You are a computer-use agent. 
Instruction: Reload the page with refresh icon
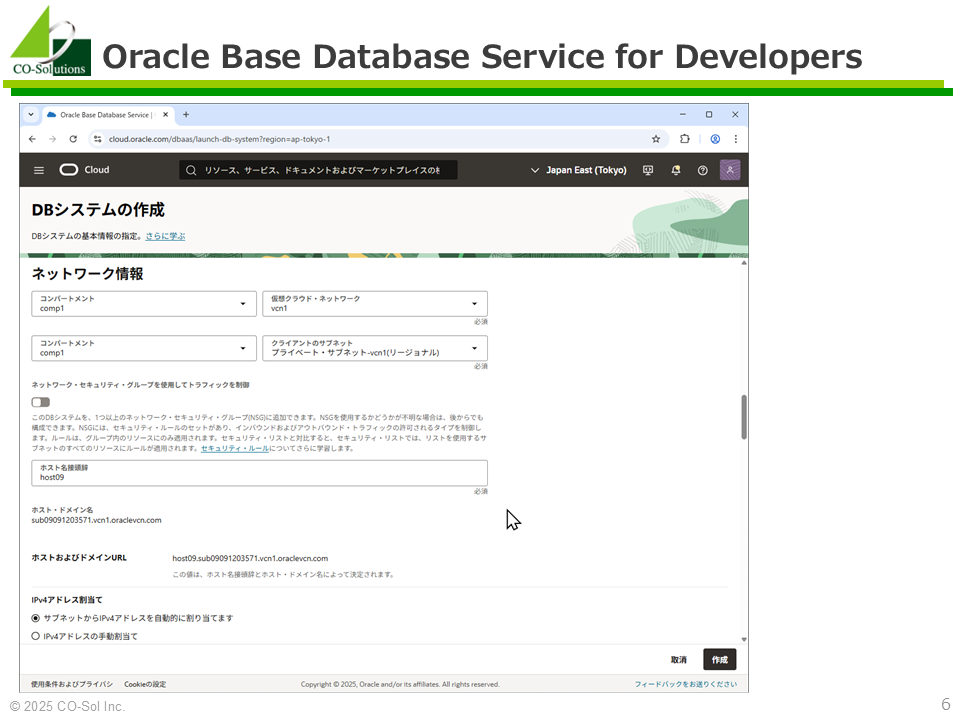73,139
